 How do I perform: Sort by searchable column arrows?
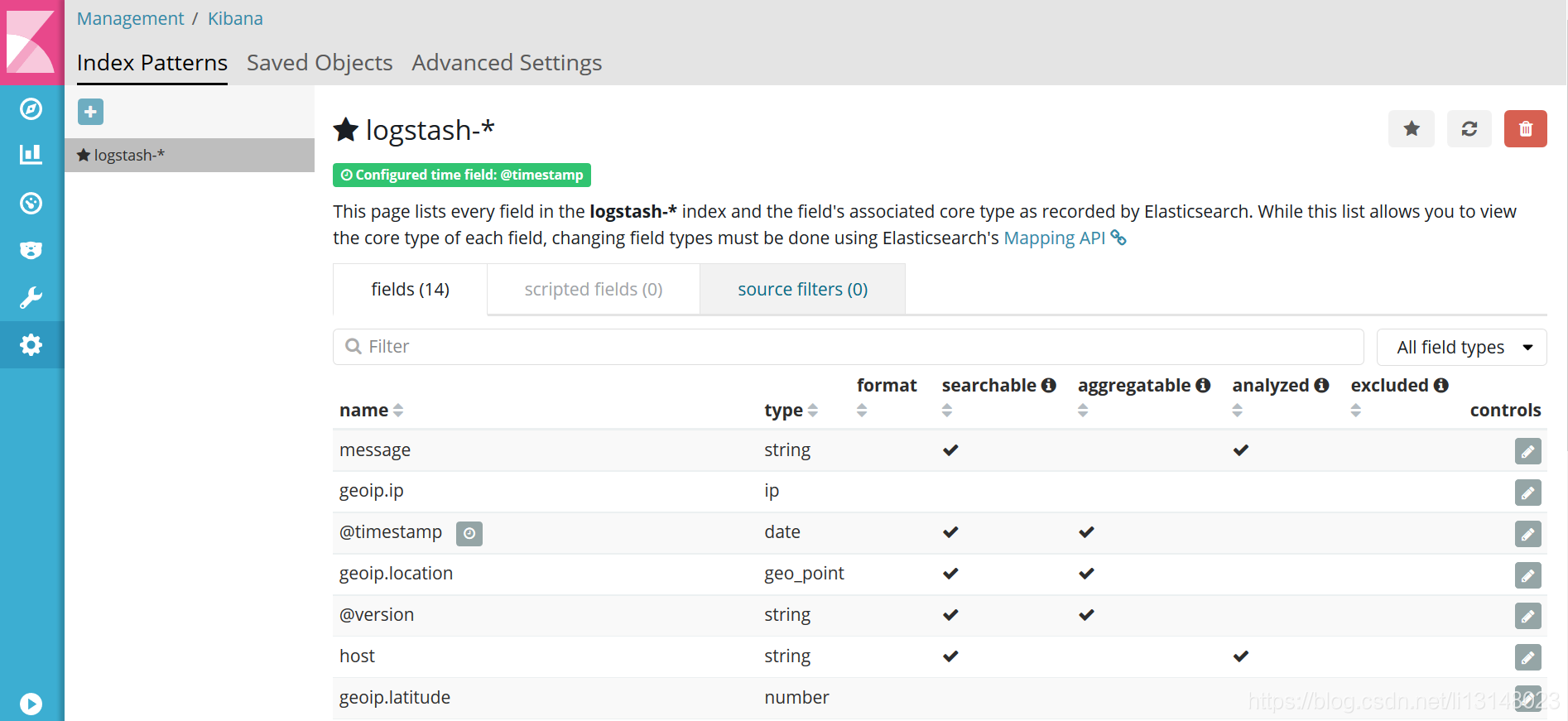[x=947, y=410]
